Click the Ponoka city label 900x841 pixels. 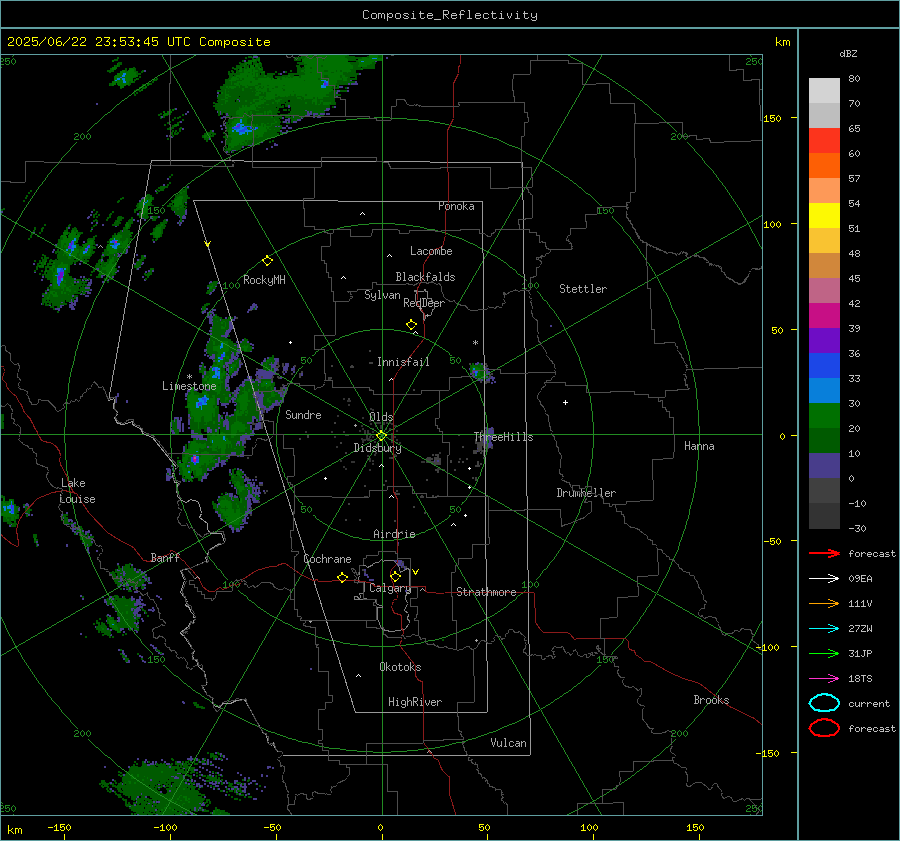coord(456,206)
